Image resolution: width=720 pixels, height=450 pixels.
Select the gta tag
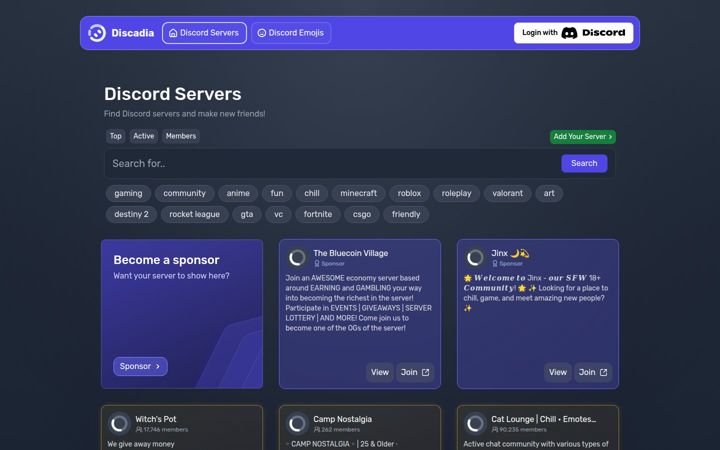[247, 214]
